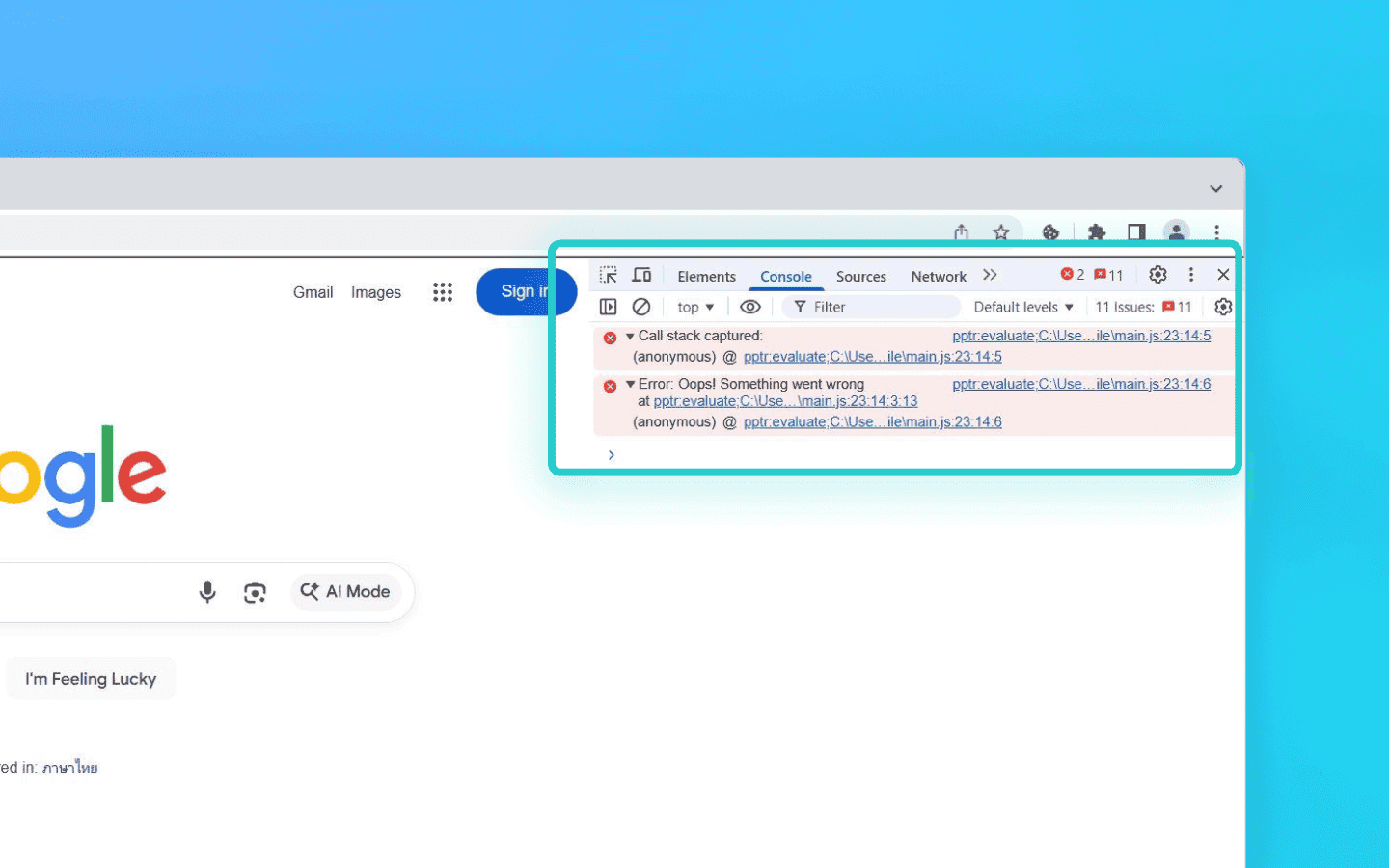Screen dimensions: 1389x868
Task: Click the error icon beside Error: Oops! message
Action: click(x=610, y=386)
